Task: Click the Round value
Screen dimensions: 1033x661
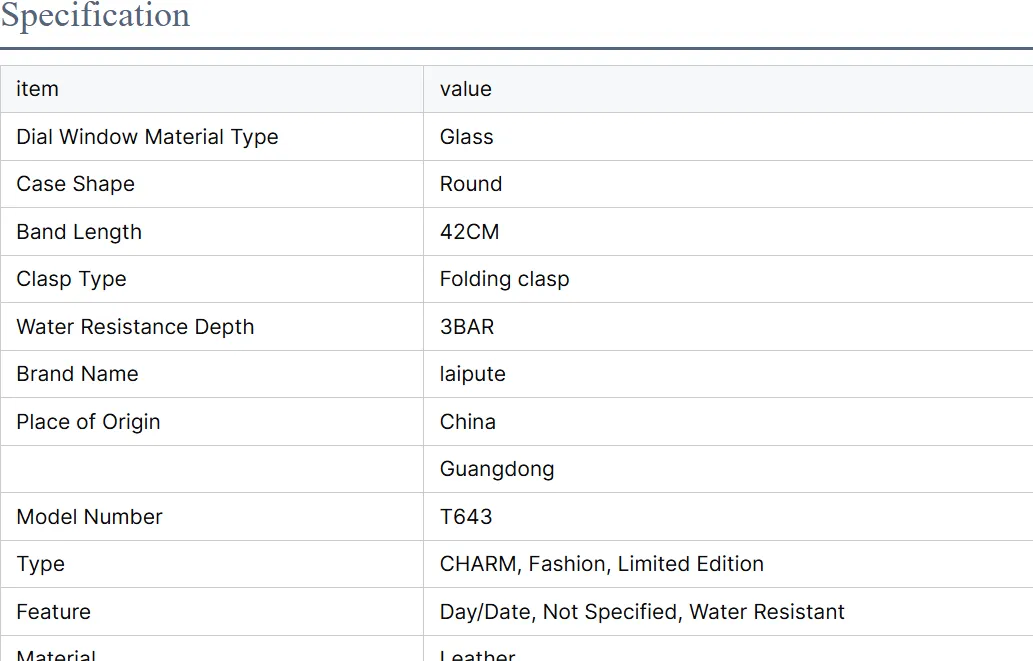Action: pos(471,184)
